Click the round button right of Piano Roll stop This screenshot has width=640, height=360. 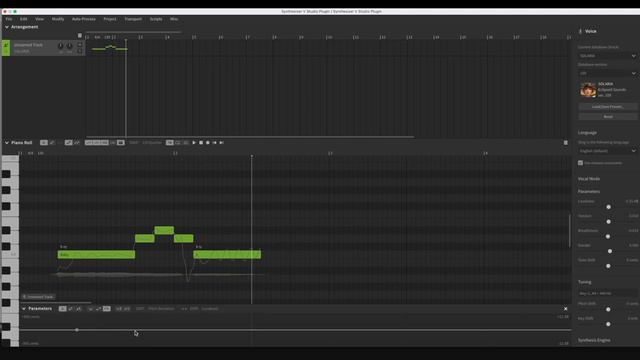coord(208,142)
